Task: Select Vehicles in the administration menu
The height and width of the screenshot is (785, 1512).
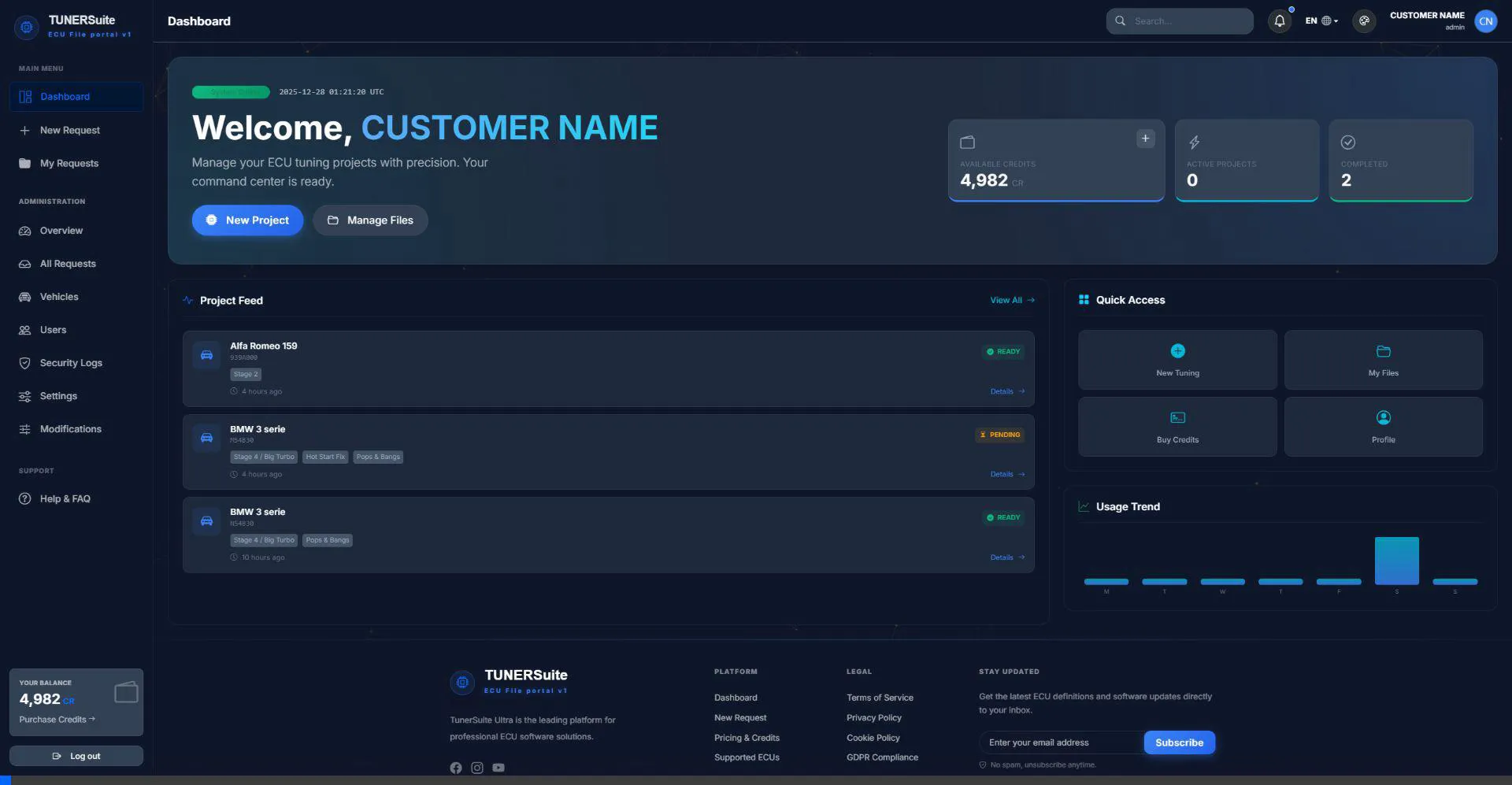Action: point(59,297)
